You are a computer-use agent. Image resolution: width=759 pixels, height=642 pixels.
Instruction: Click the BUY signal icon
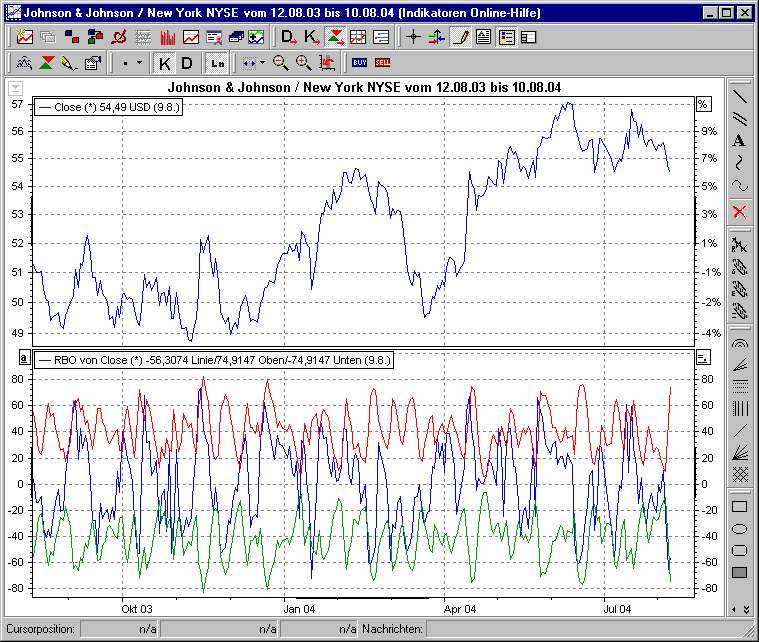(359, 62)
